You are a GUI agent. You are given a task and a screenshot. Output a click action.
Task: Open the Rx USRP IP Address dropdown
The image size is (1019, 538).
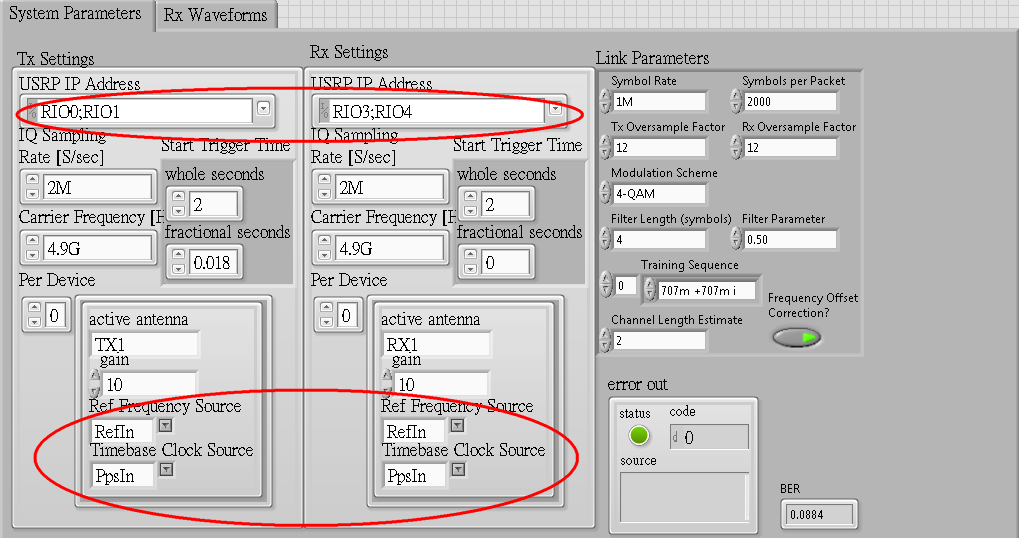point(555,109)
